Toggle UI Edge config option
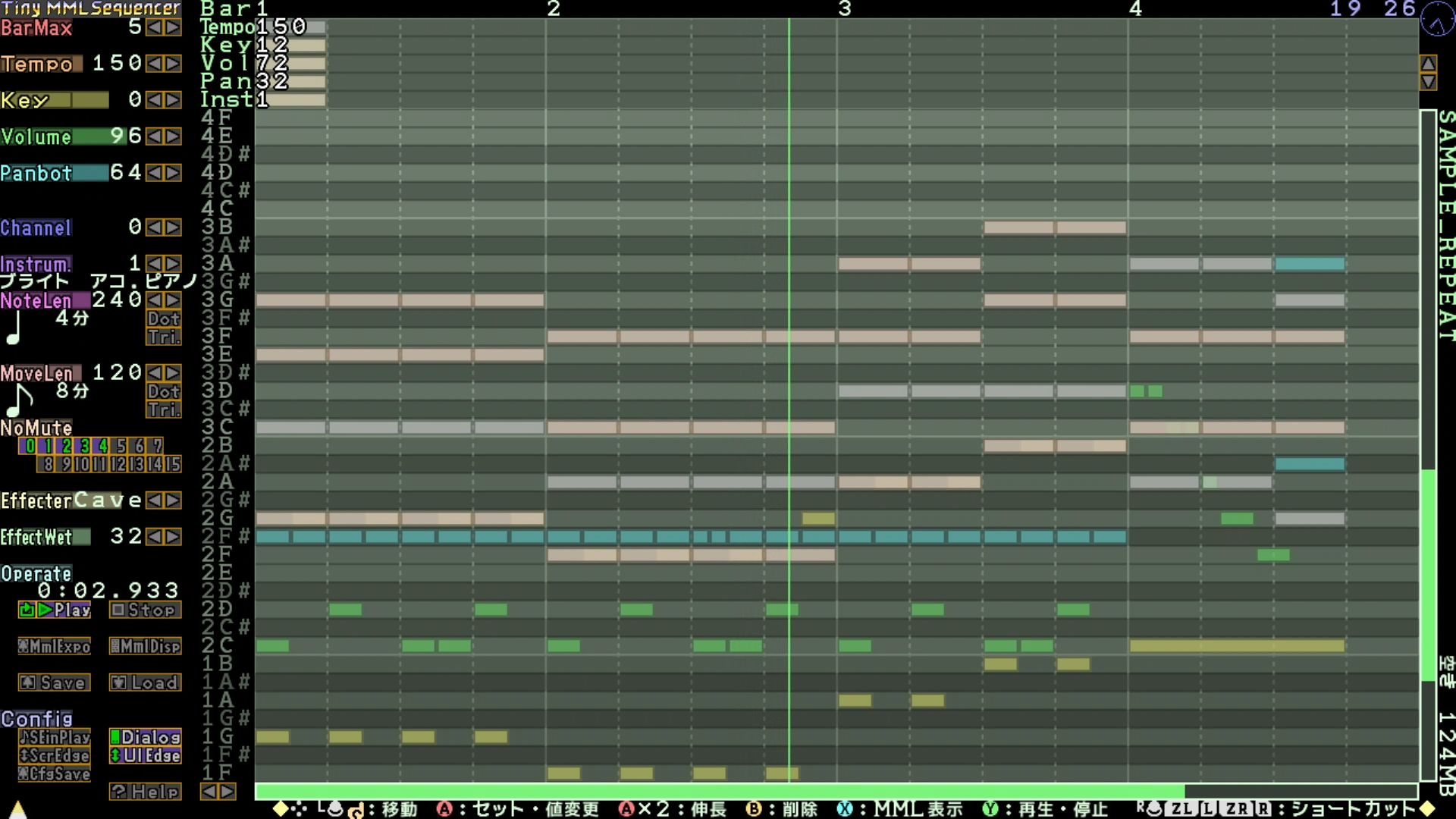Viewport: 1456px width, 819px height. [x=146, y=755]
